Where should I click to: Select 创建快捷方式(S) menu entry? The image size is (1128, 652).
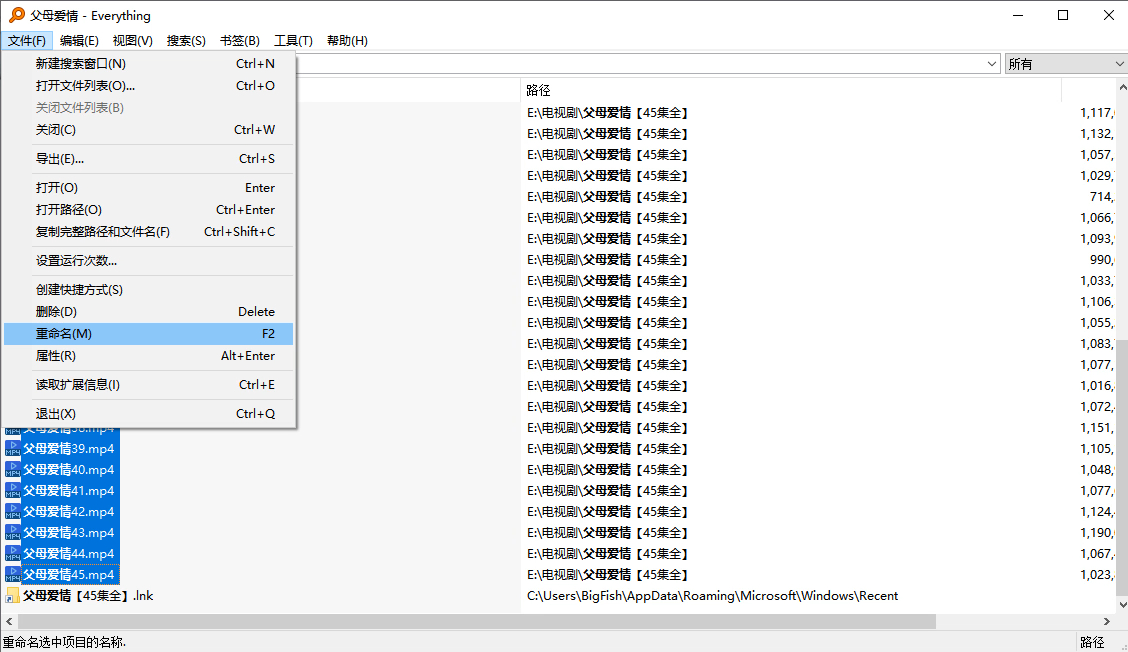(148, 289)
